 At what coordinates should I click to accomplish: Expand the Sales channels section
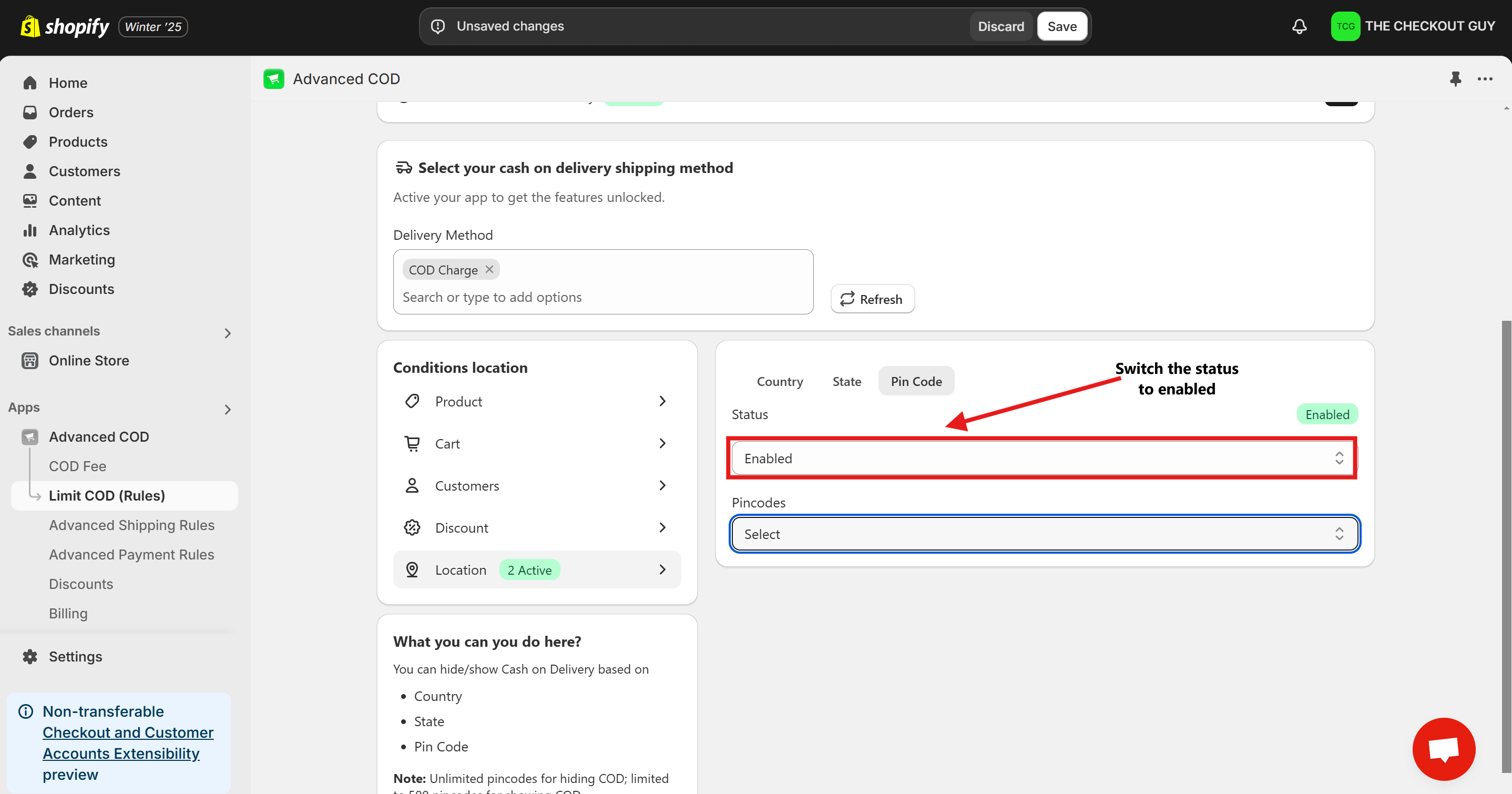[228, 333]
